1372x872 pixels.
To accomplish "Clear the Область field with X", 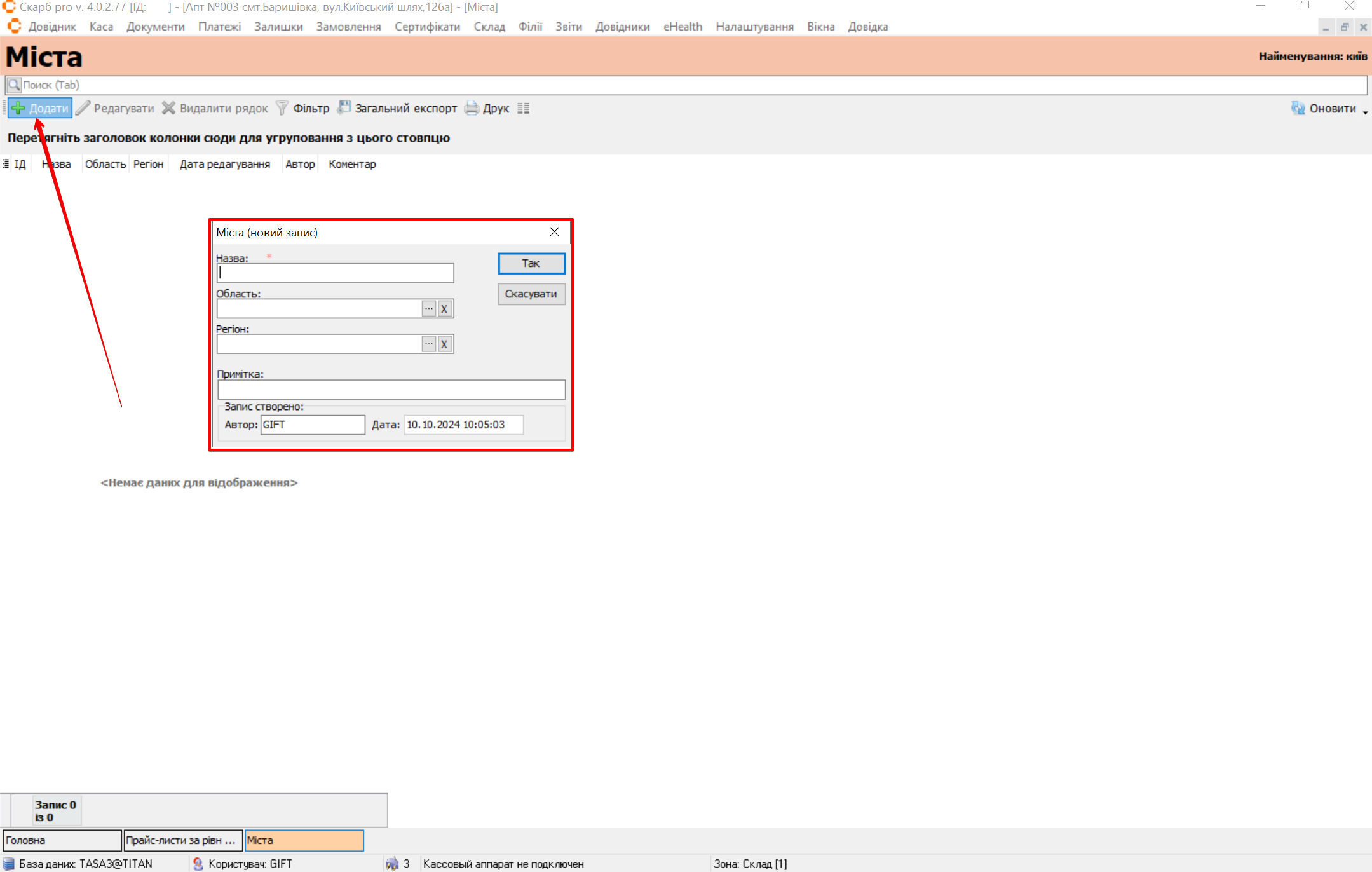I will [444, 309].
